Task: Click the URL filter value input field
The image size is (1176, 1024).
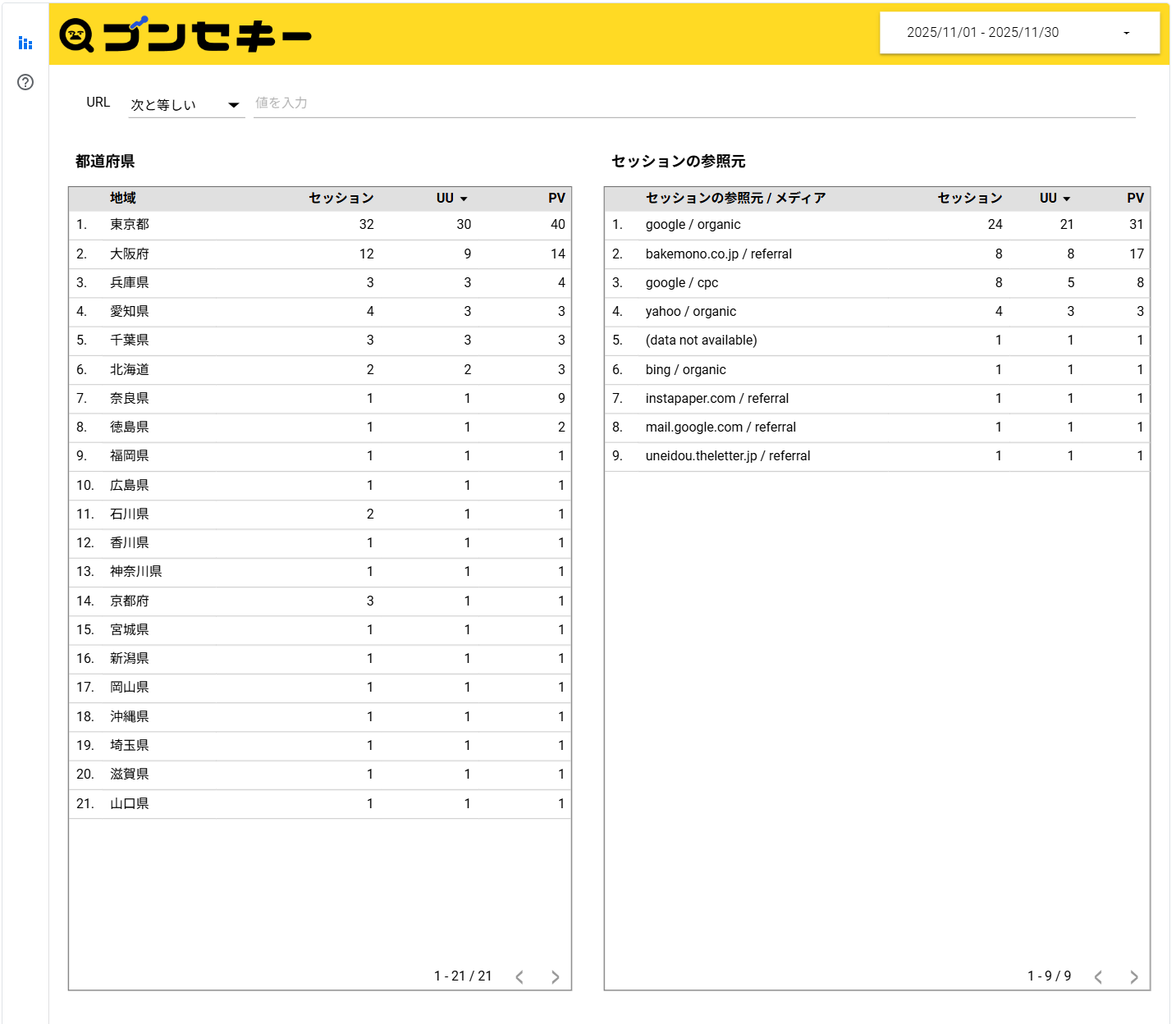Action: [693, 103]
